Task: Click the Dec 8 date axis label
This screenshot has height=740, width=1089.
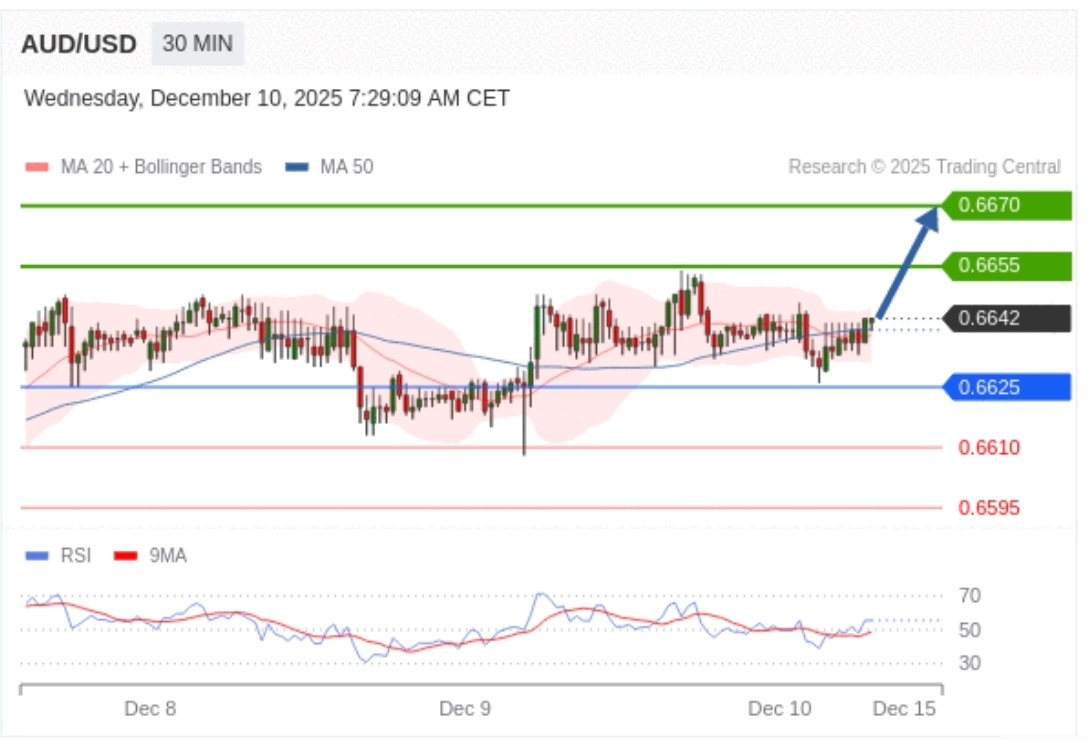Action: [x=150, y=709]
